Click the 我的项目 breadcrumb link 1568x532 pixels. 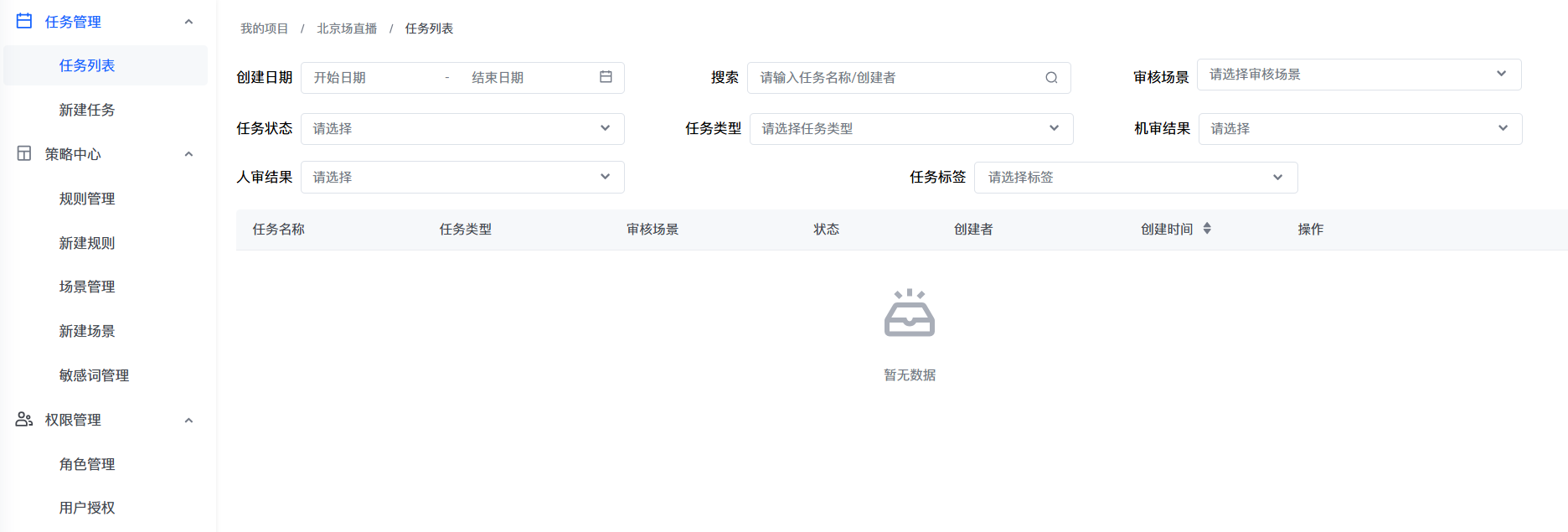click(264, 28)
